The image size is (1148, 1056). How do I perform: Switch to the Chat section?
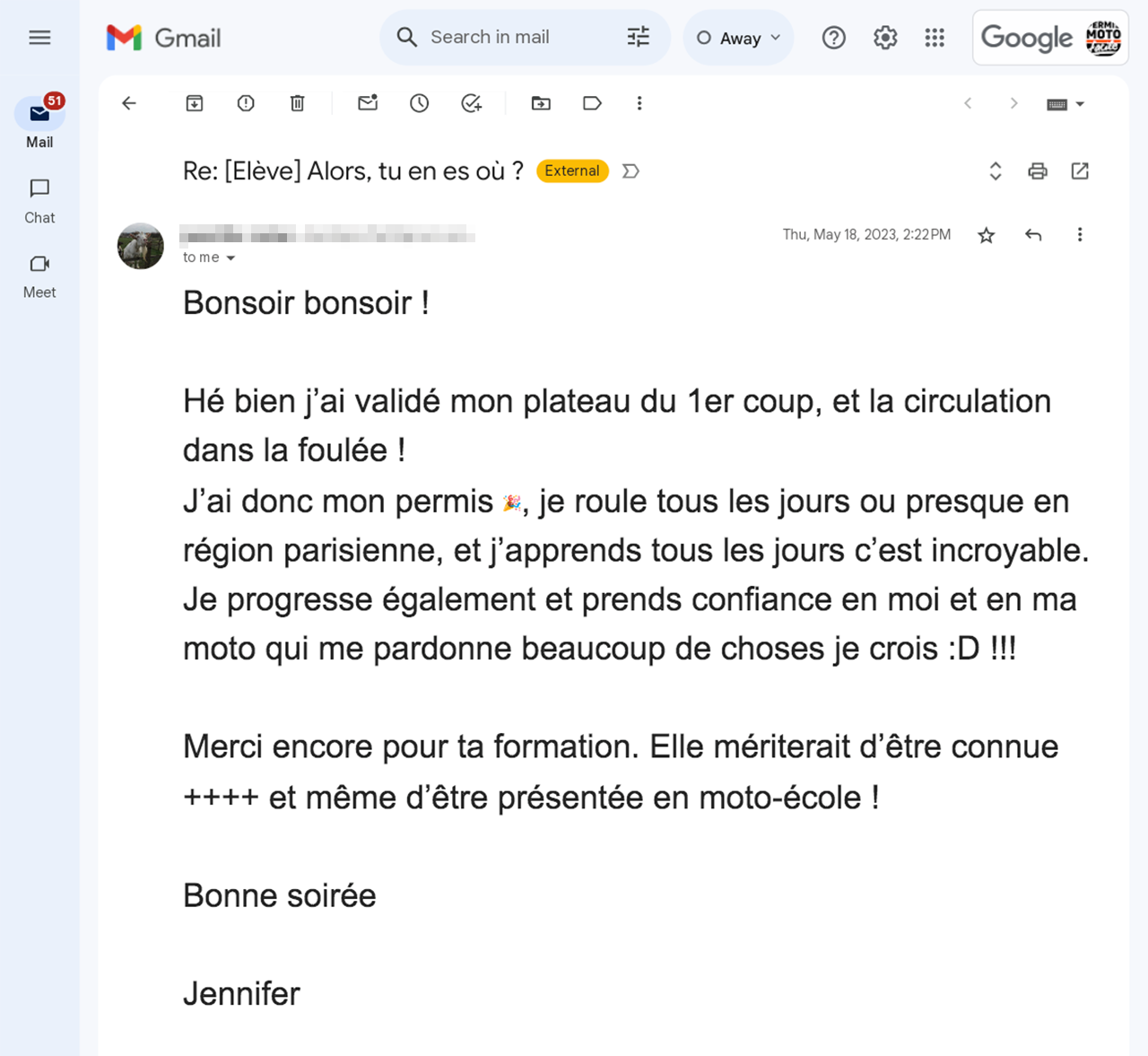(39, 201)
